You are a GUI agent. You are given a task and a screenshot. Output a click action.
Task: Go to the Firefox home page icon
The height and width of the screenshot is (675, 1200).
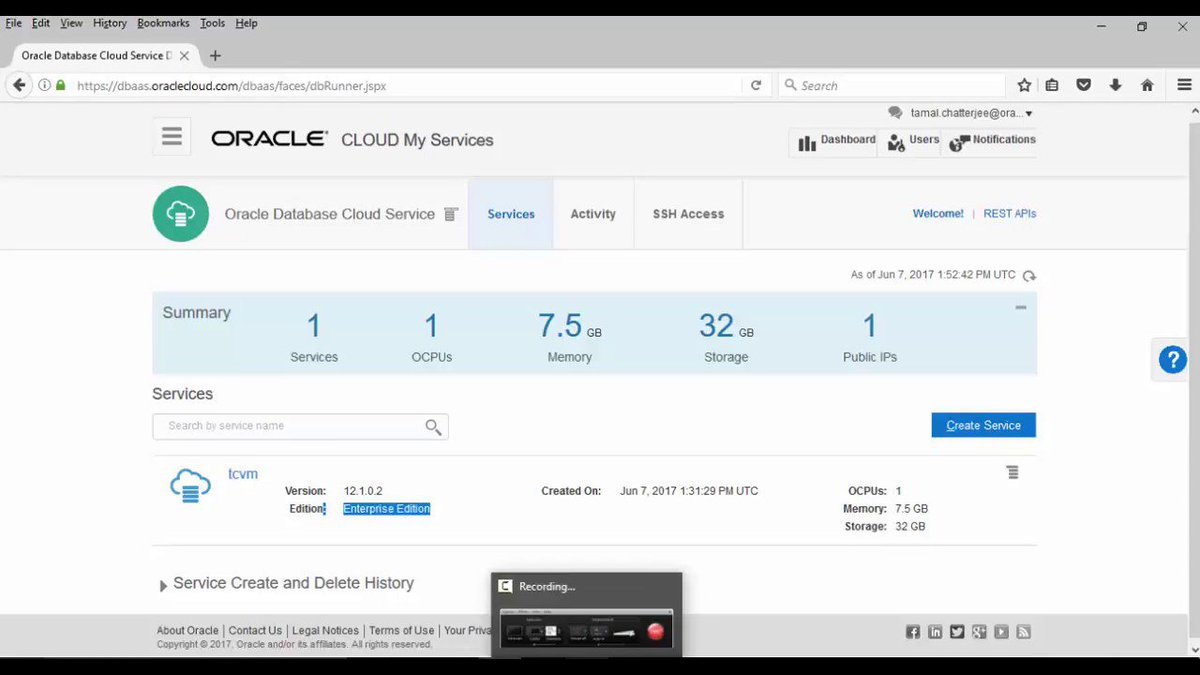coord(1147,86)
